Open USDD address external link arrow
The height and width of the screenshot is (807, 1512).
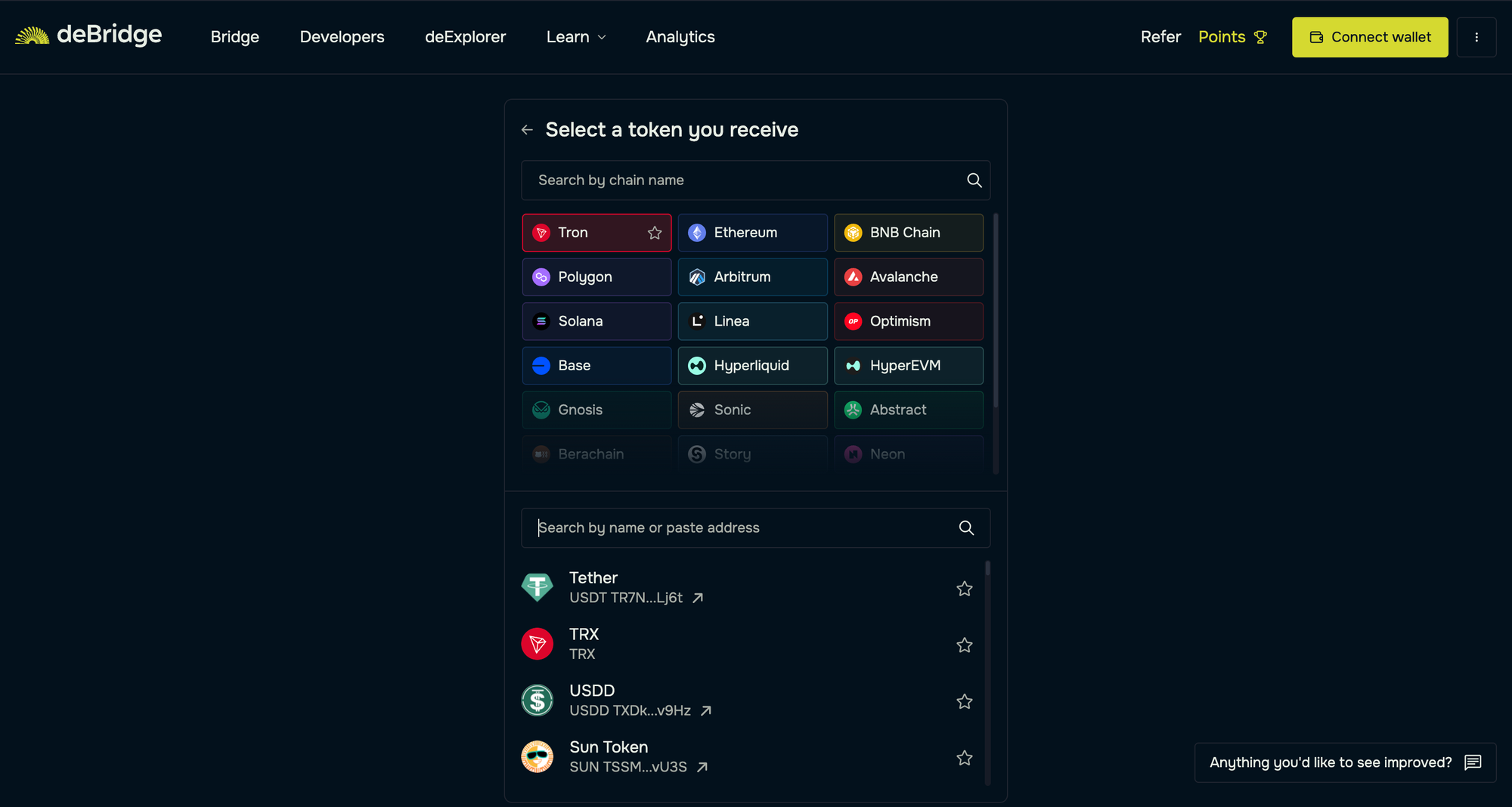tap(705, 711)
